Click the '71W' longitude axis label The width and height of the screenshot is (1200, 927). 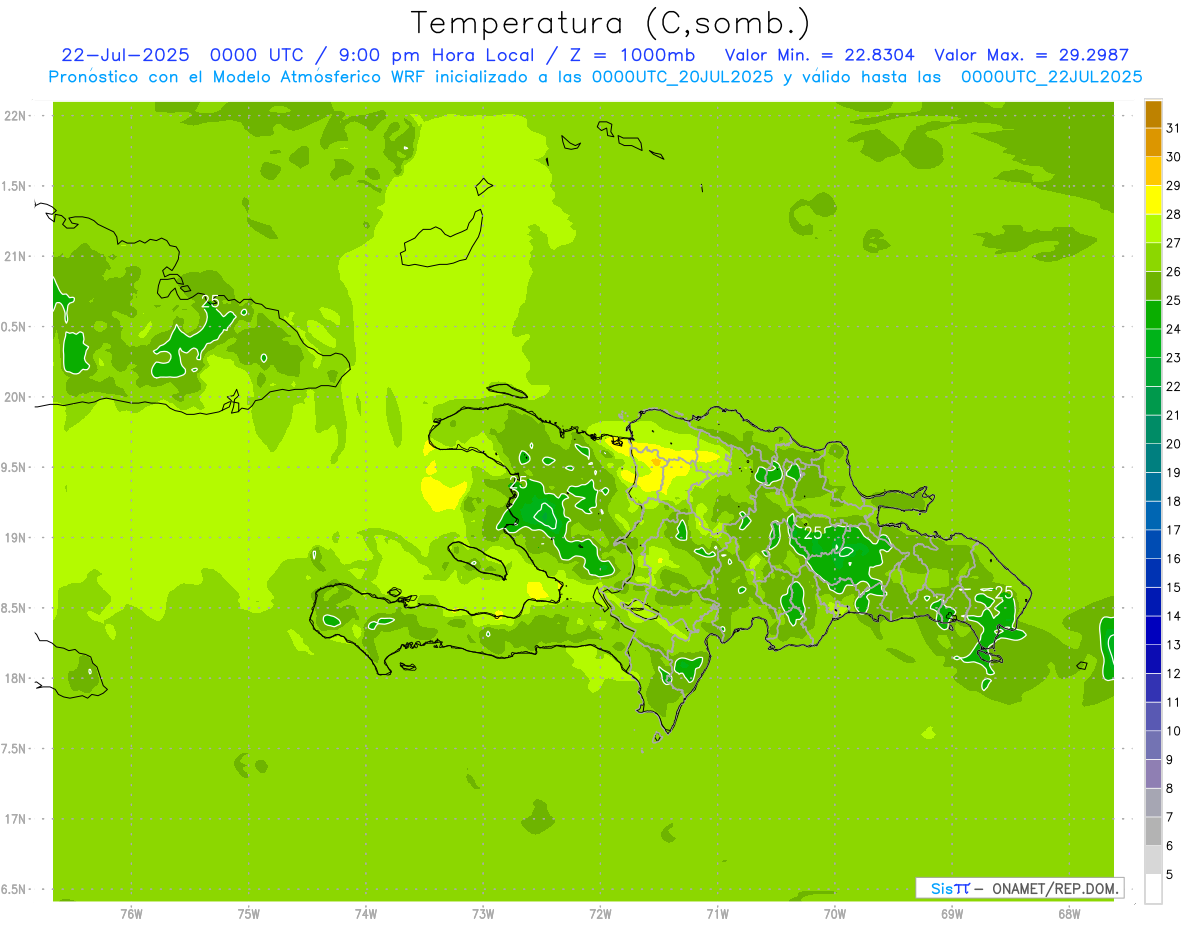click(718, 913)
